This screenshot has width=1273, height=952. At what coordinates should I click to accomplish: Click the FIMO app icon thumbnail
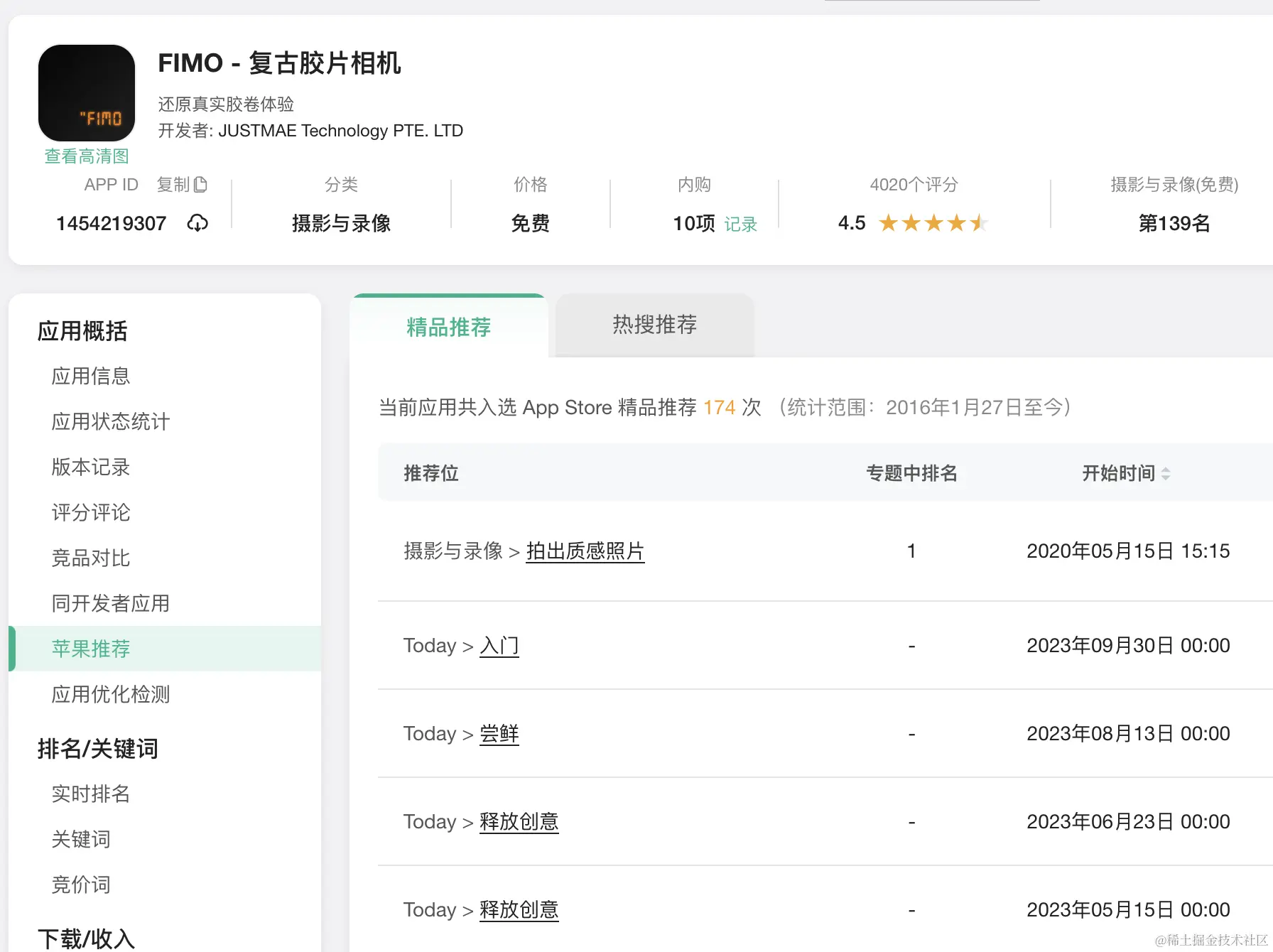click(87, 93)
